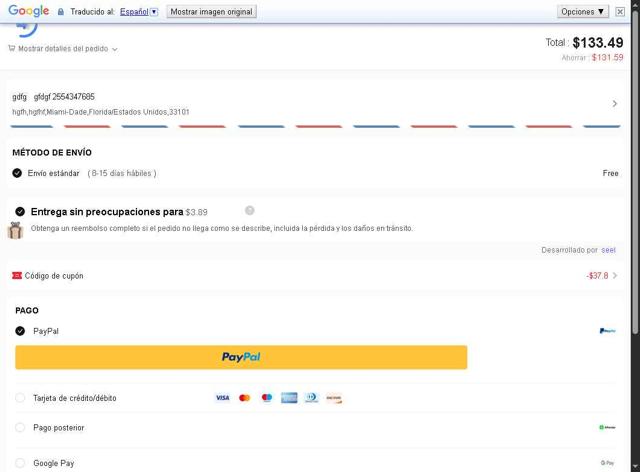Screen dimensions: 640x472
Task: Click Mostrar imagen original button
Action: (211, 12)
